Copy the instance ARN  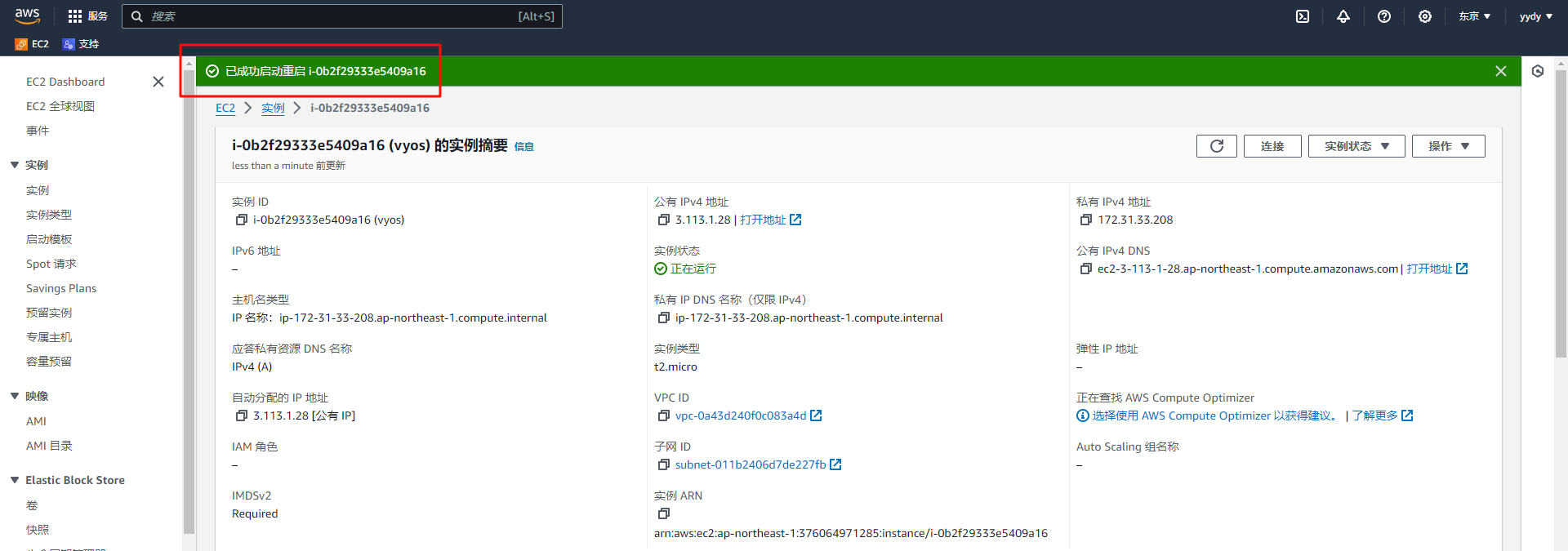click(x=664, y=513)
